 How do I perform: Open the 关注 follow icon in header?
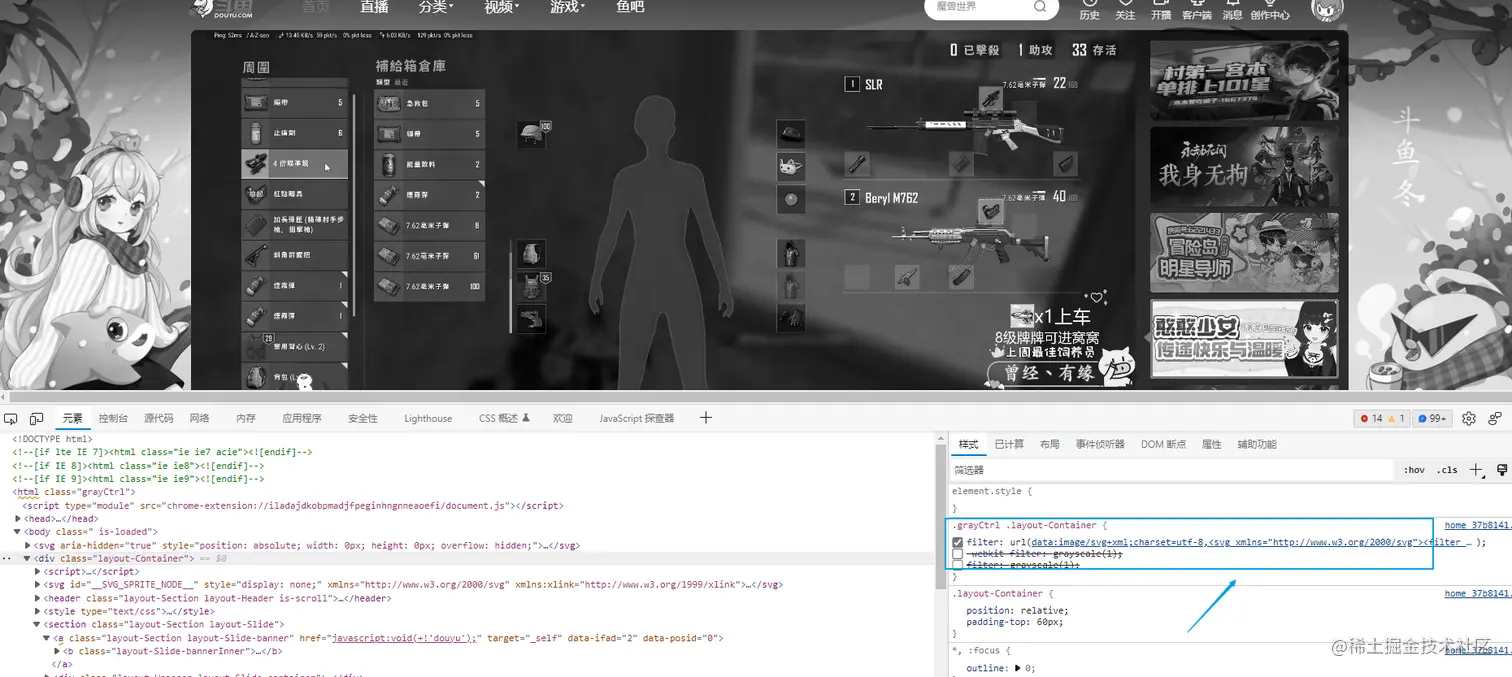(1125, 10)
